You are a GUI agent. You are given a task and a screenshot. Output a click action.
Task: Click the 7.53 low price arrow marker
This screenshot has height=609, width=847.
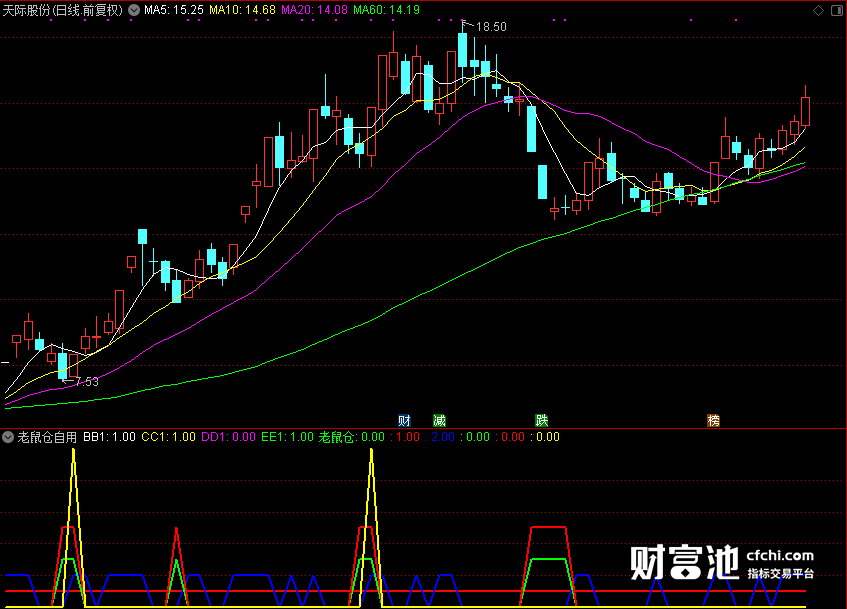click(81, 382)
